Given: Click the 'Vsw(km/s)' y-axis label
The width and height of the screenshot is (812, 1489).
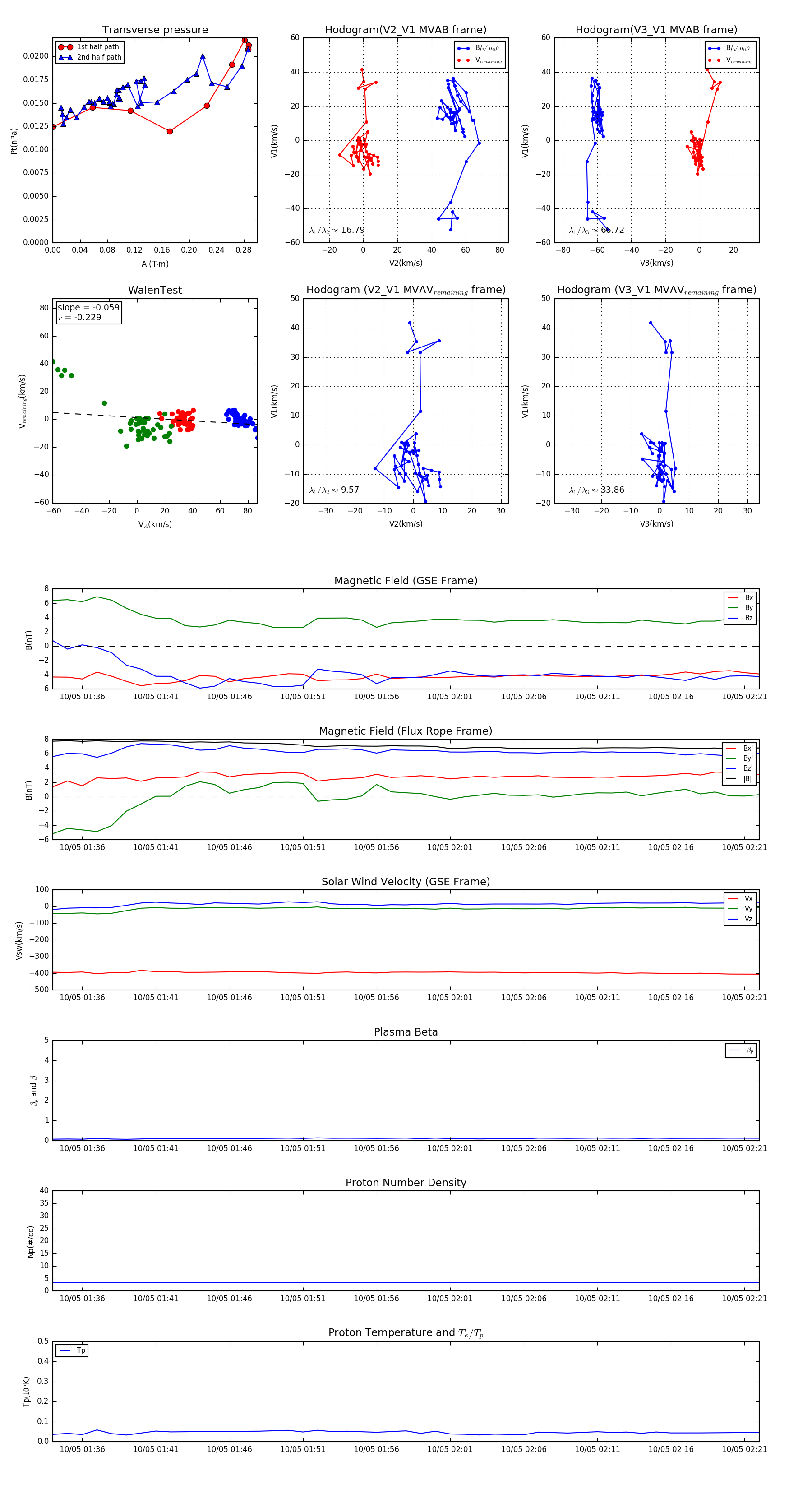Looking at the screenshot, I should 18,940.
